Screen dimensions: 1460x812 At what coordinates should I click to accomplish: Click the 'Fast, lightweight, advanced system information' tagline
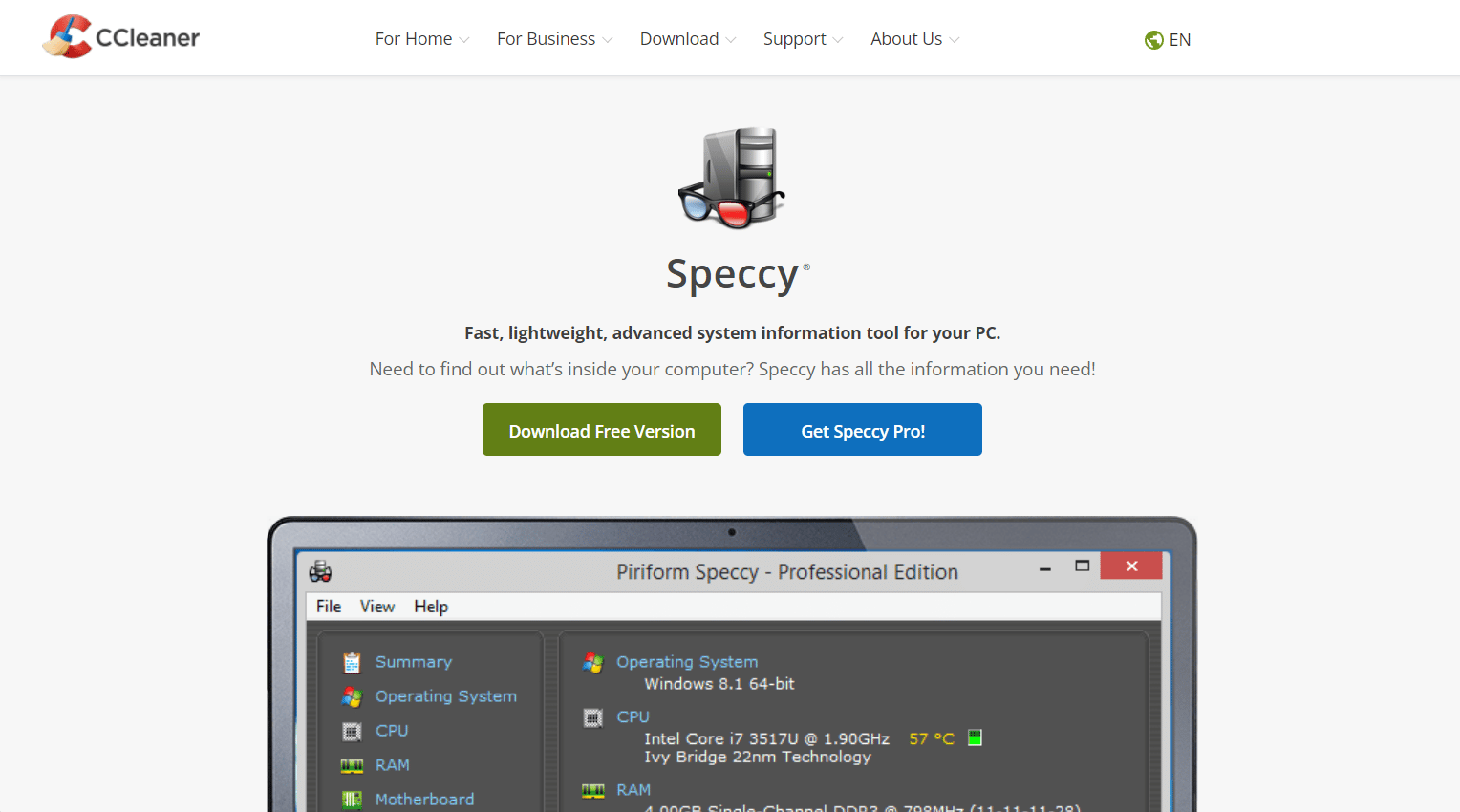click(x=733, y=333)
